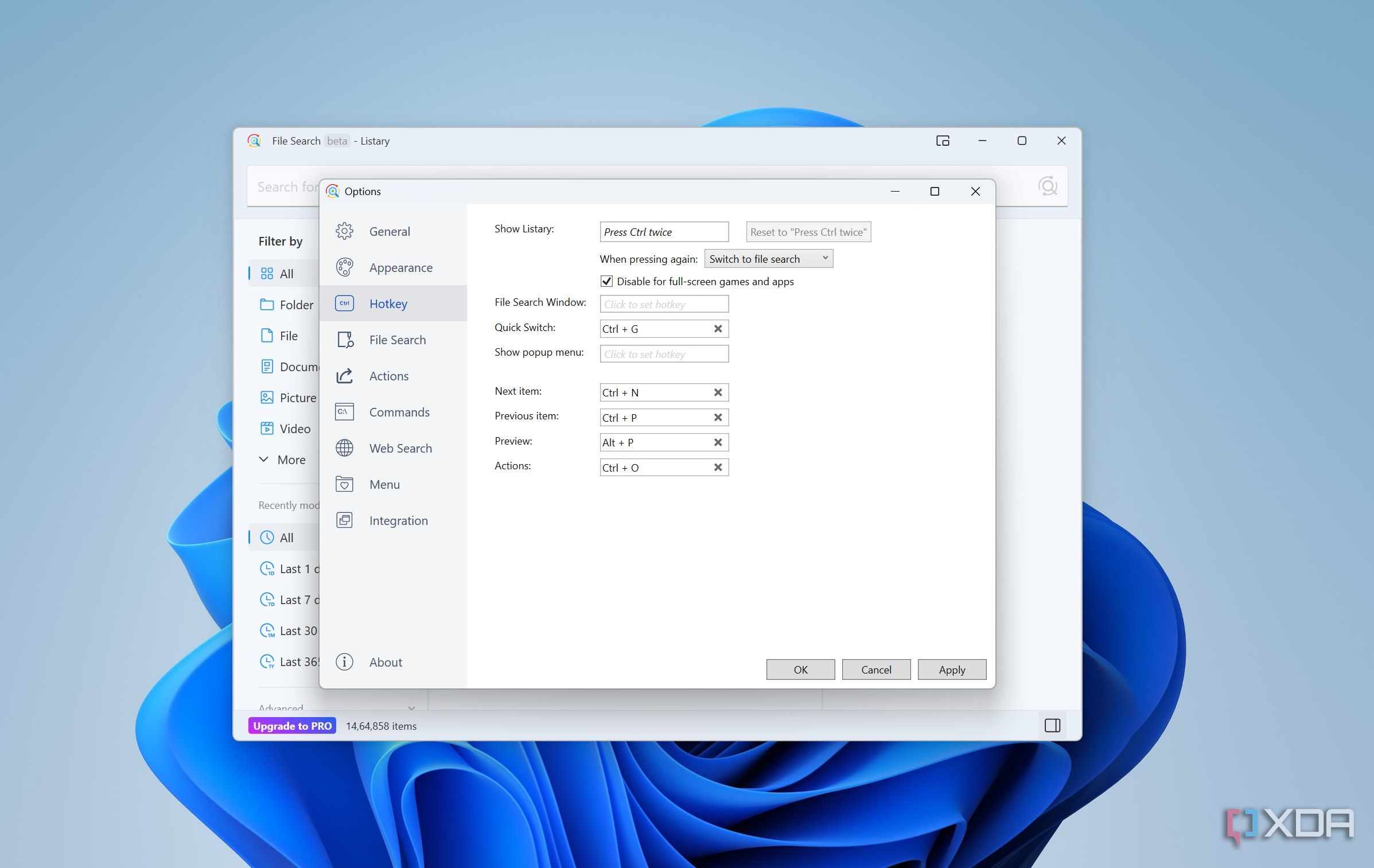
Task: Expand the More filters chevron
Action: [x=264, y=460]
